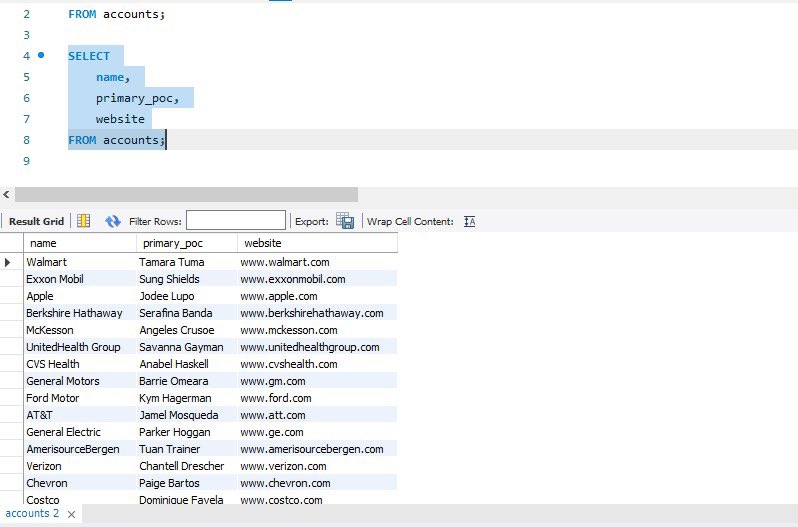Toggle form editor grid icon beside Result Grid
The image size is (798, 527).
[x=83, y=221]
